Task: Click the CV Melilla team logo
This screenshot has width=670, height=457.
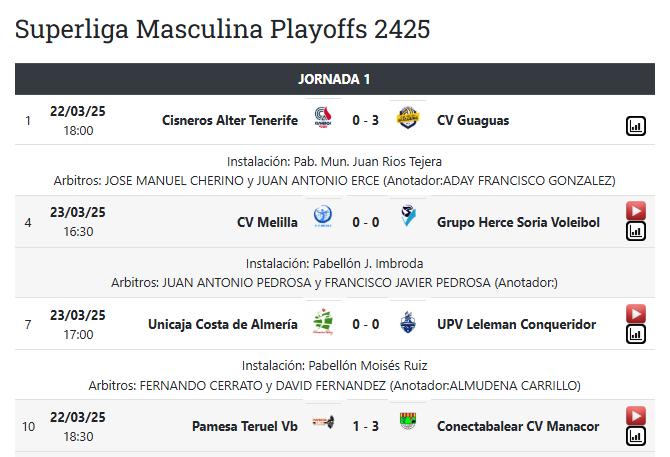Action: [x=323, y=222]
